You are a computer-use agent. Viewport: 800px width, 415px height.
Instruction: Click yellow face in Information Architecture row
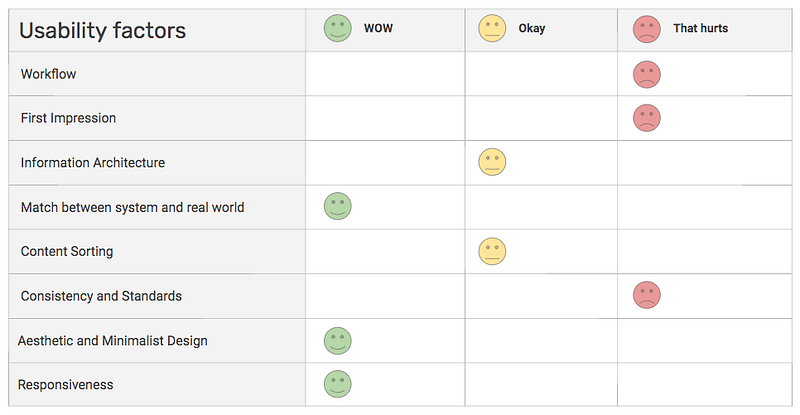[492, 162]
